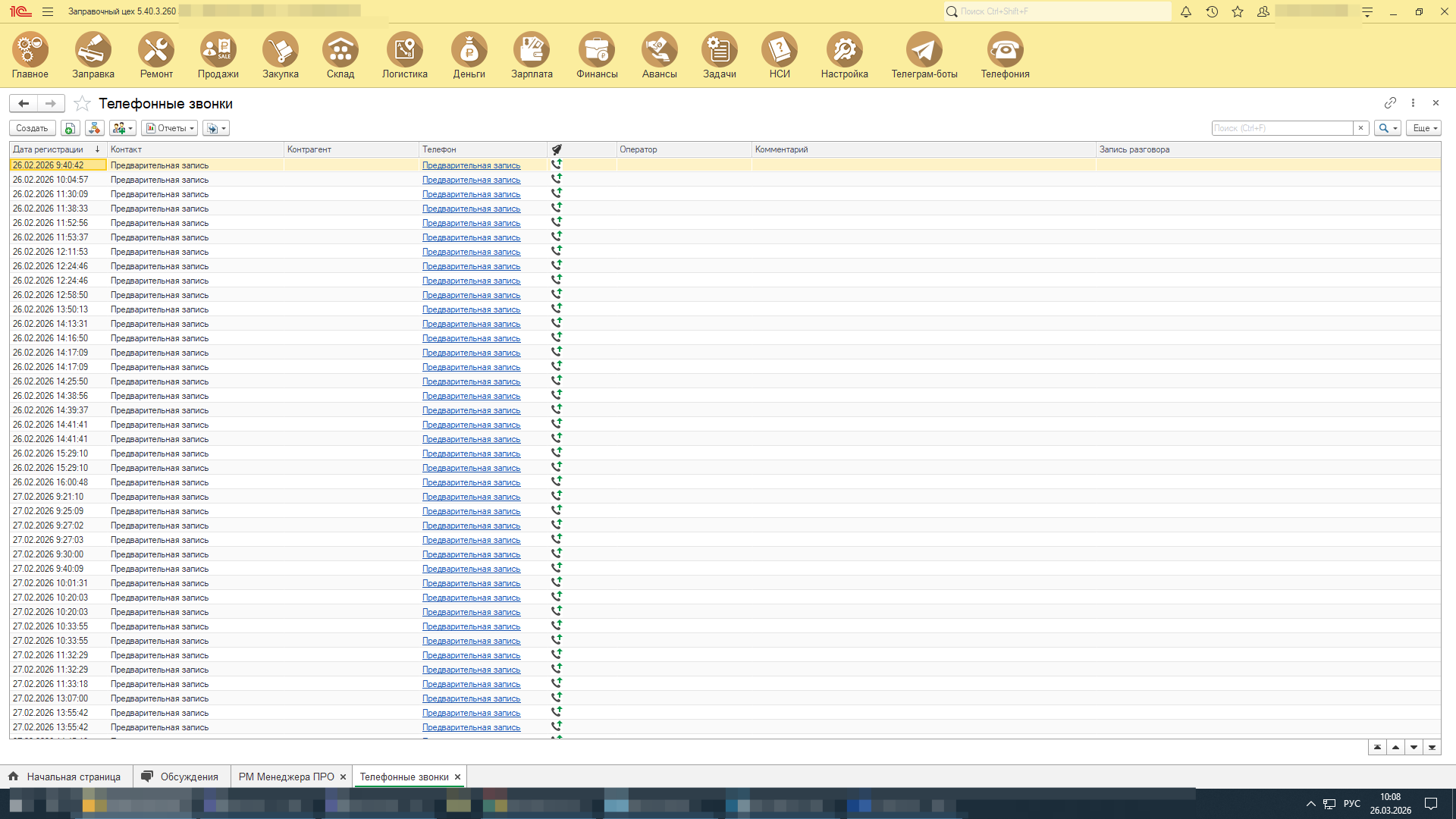Switch to РМ Менеджера ПРО tab

tap(286, 777)
